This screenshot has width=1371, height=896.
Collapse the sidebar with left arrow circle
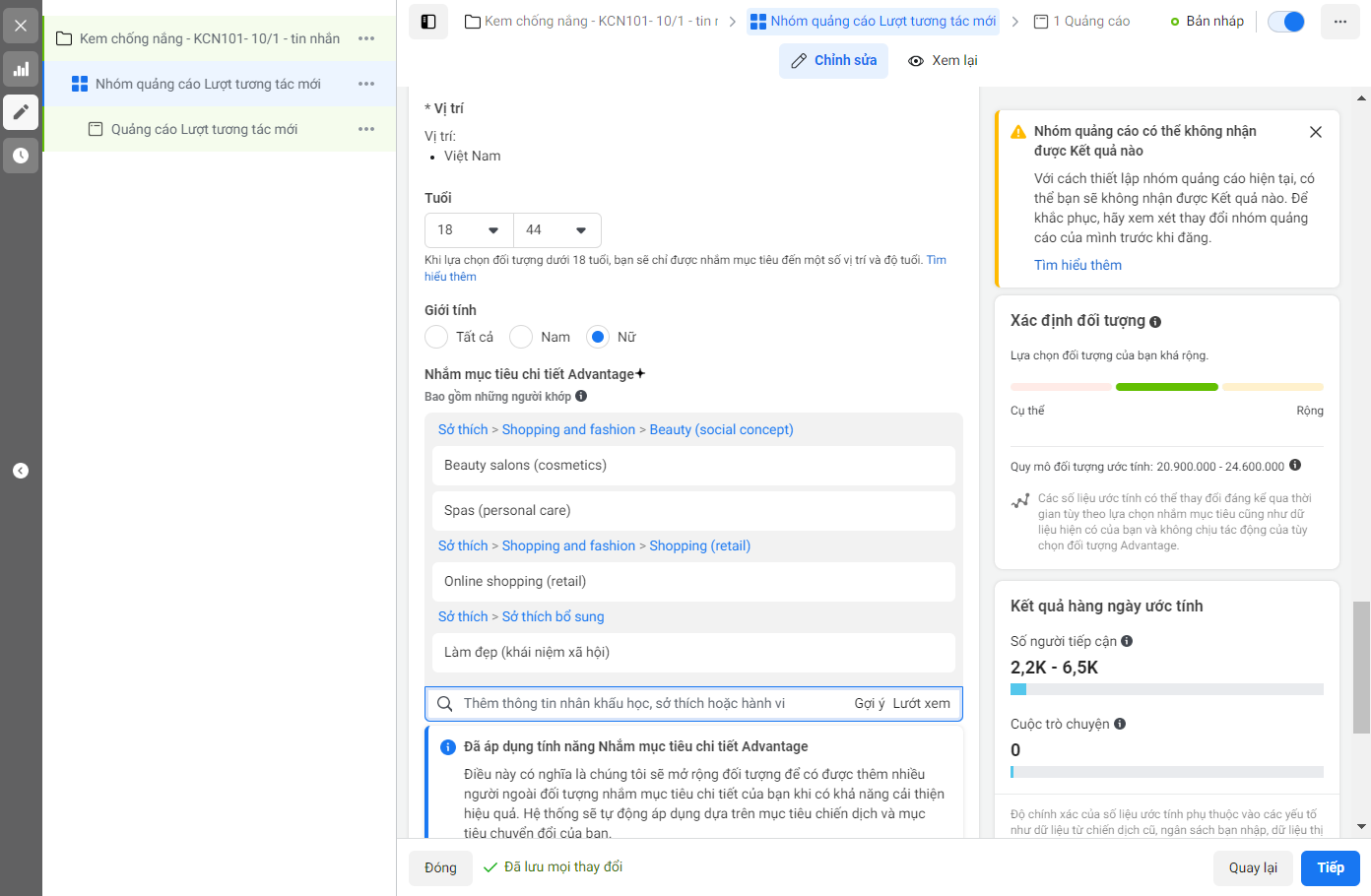coord(21,471)
